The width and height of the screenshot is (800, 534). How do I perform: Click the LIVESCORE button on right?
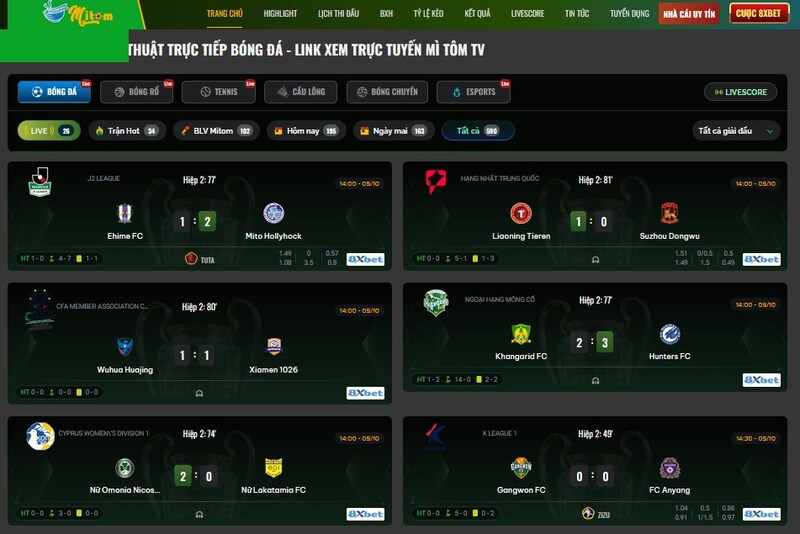click(x=740, y=92)
